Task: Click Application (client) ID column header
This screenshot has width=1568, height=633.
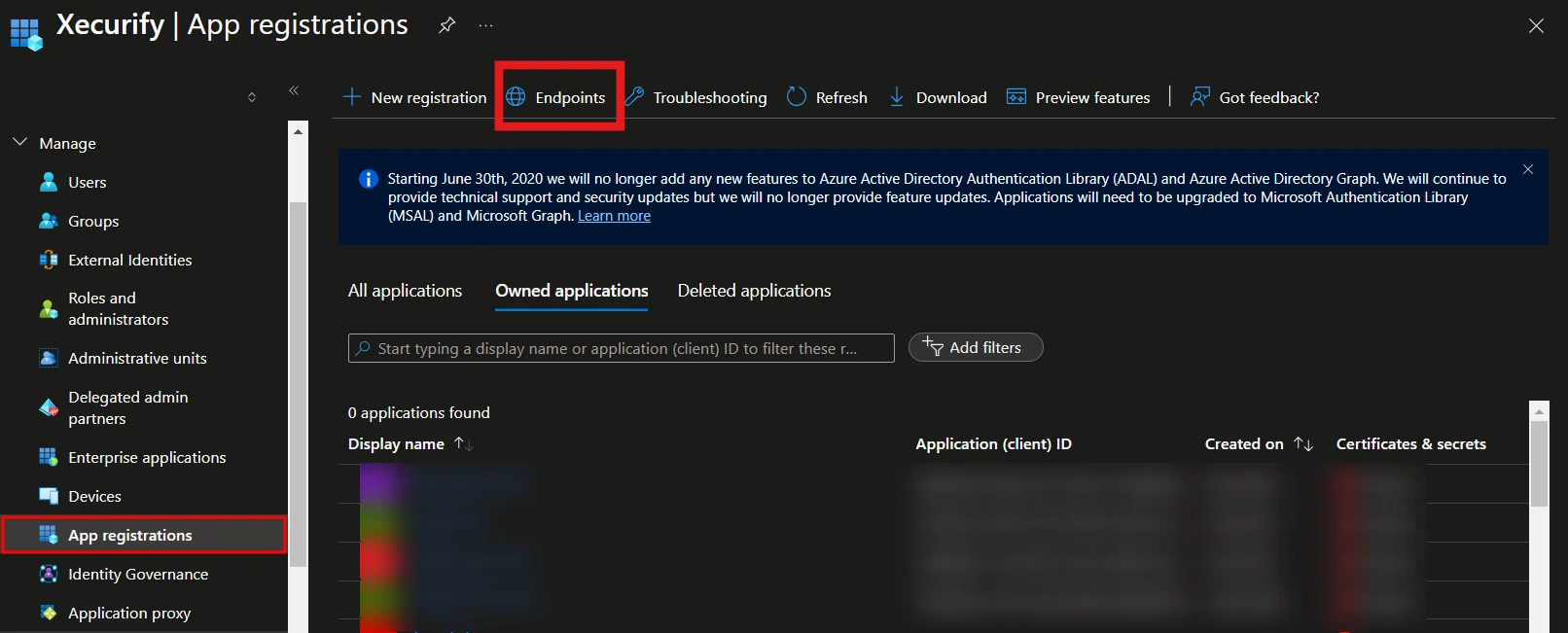Action: click(x=993, y=443)
